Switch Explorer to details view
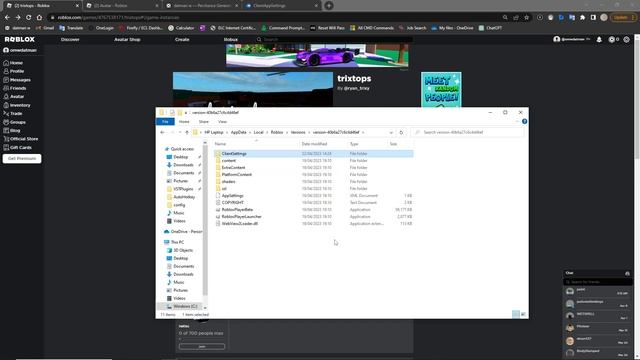The width and height of the screenshot is (640, 360). (516, 314)
